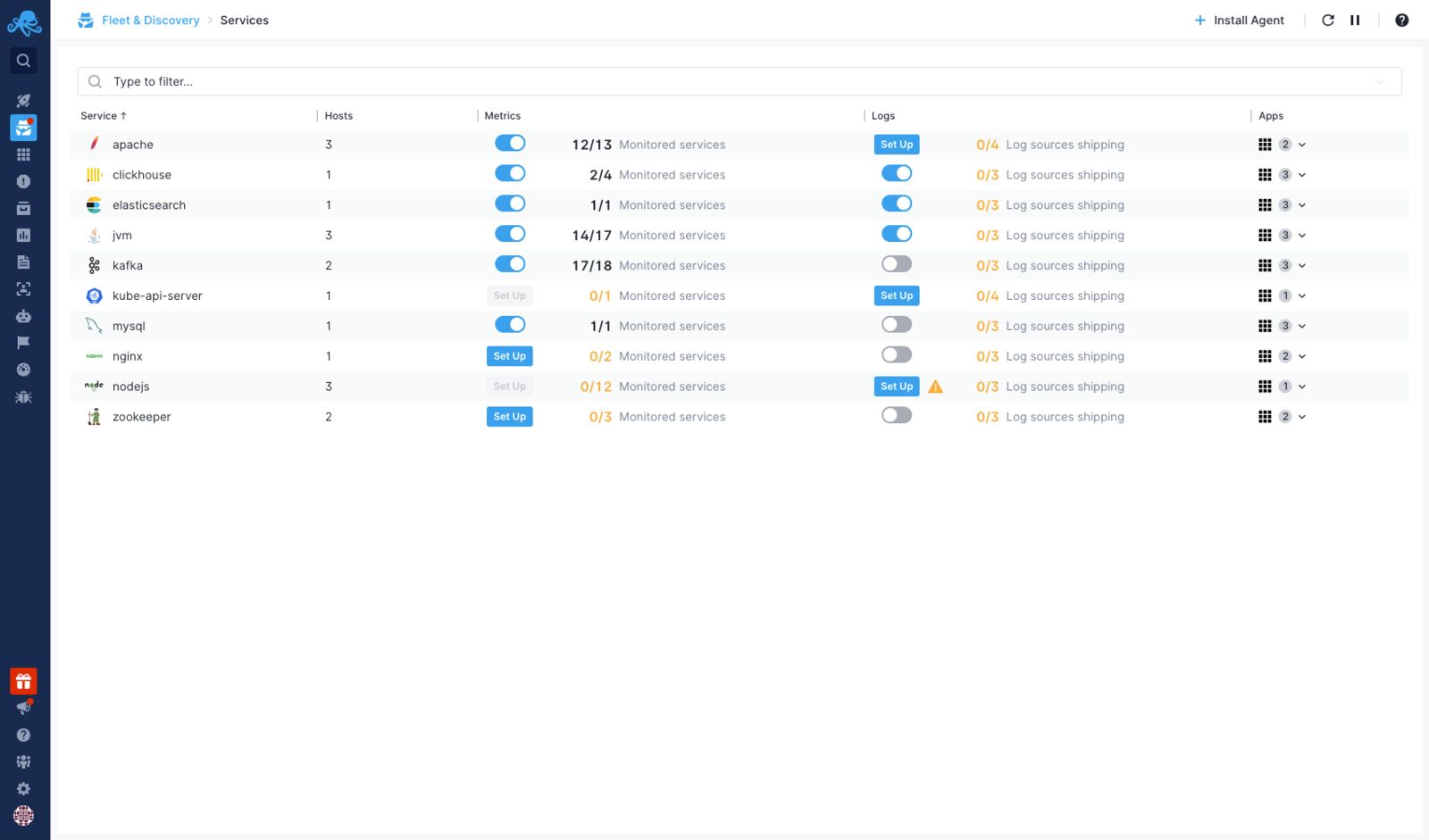The image size is (1429, 840).
Task: Expand apps dropdown chevron for clickhouse
Action: 1302,175
